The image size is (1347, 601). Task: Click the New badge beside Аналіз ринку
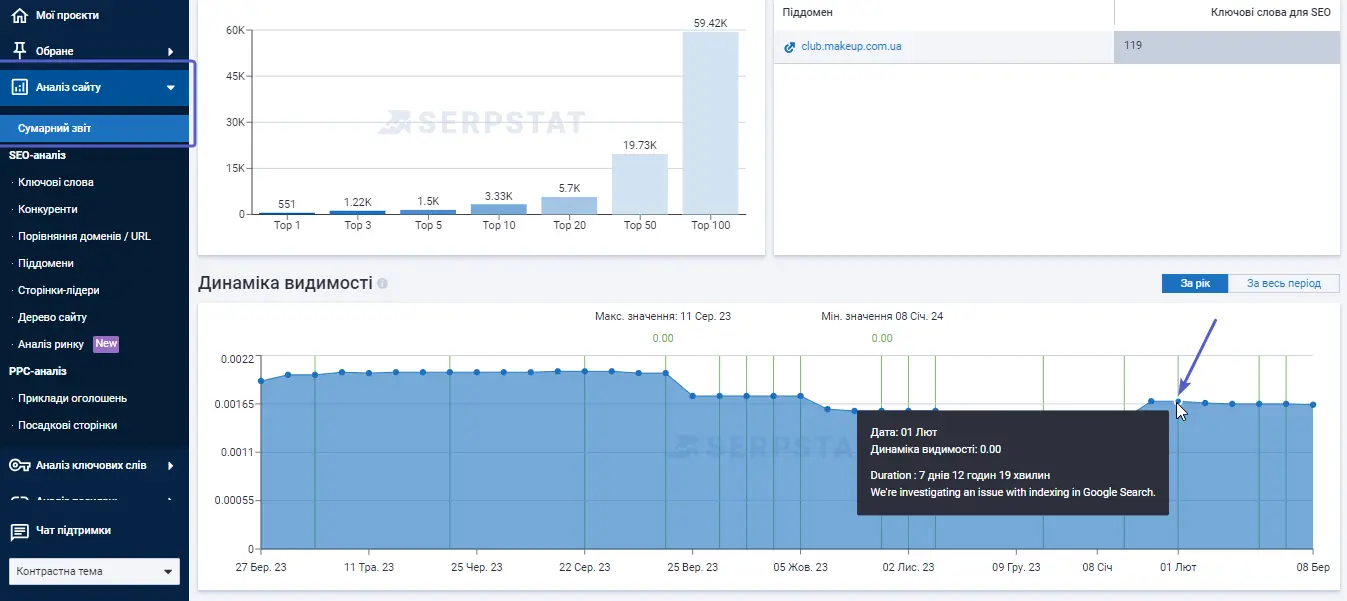(x=103, y=343)
